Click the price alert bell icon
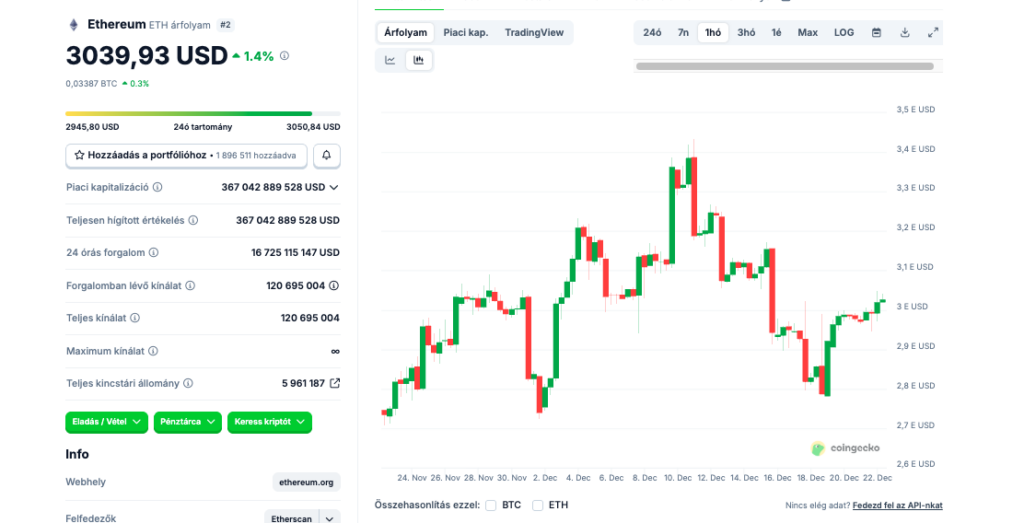The image size is (1024, 523). (327, 156)
